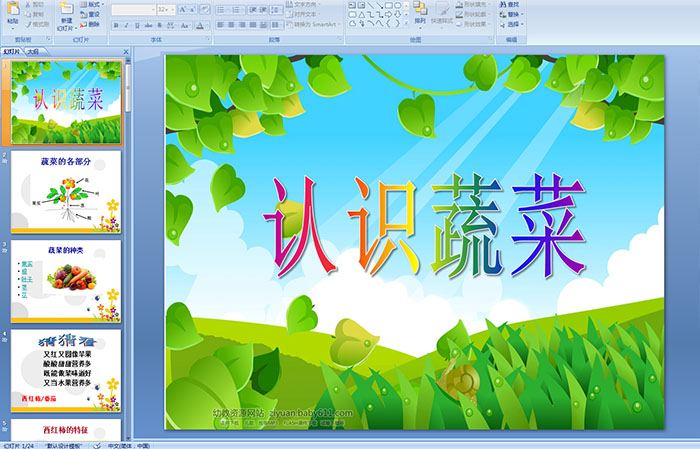Click the Paste clipboard icon
This screenshot has width=700, height=449.
[13, 8]
